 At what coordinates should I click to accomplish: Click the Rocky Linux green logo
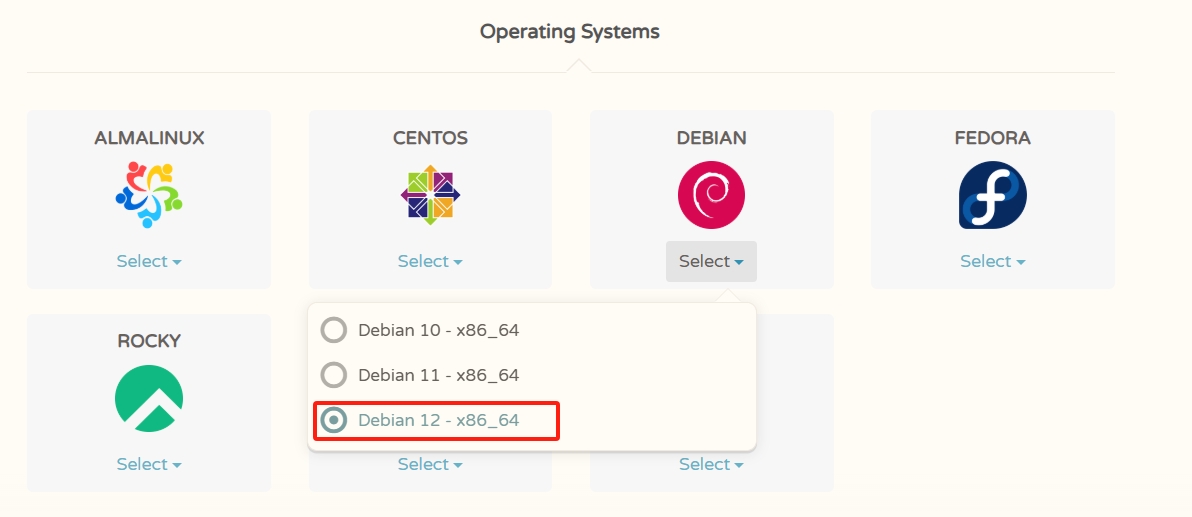[149, 398]
